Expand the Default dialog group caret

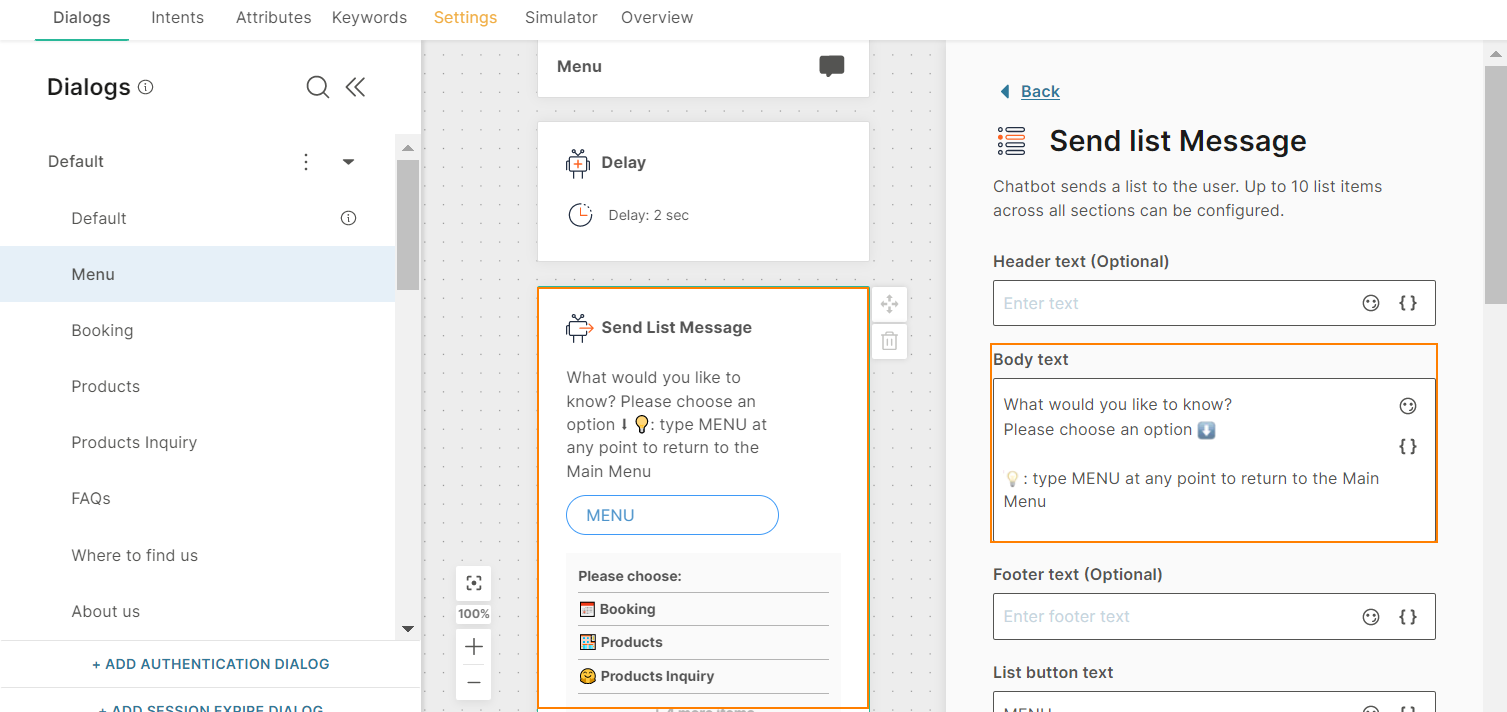click(x=348, y=161)
